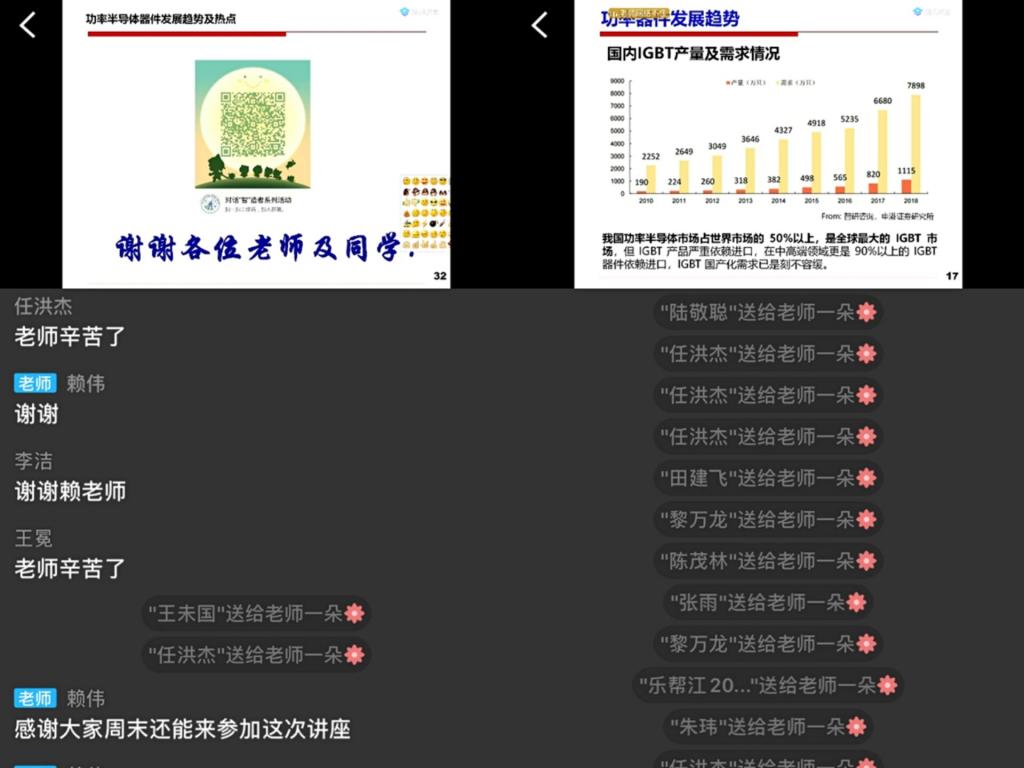
Task: Select the 感谢大家周末还能来参加这次讲座 message
Action: pos(182,729)
